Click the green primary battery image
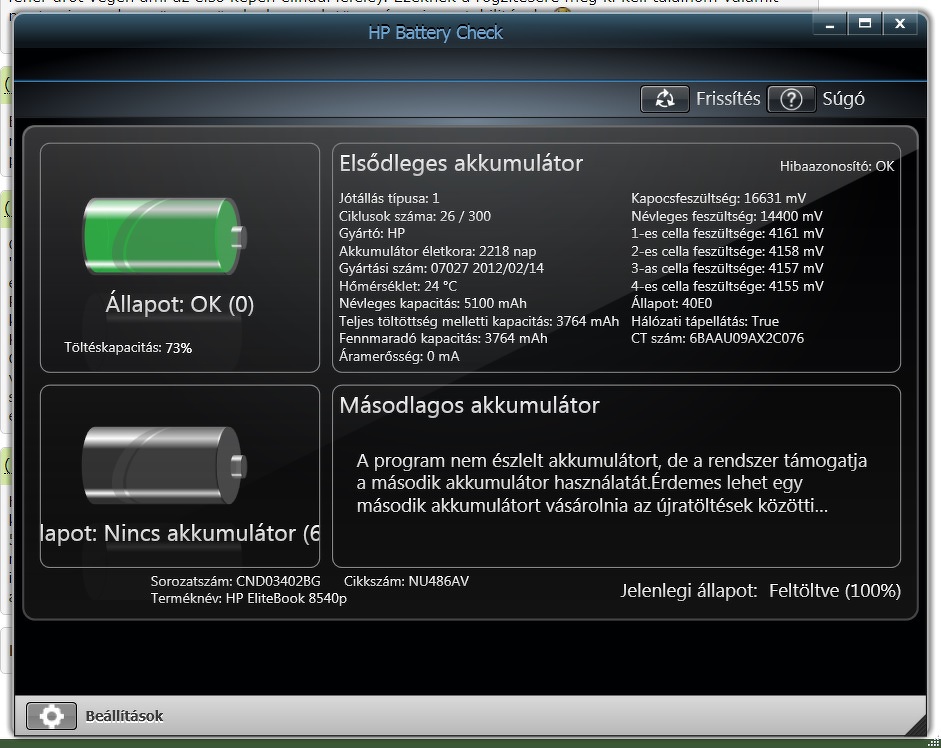 point(164,236)
